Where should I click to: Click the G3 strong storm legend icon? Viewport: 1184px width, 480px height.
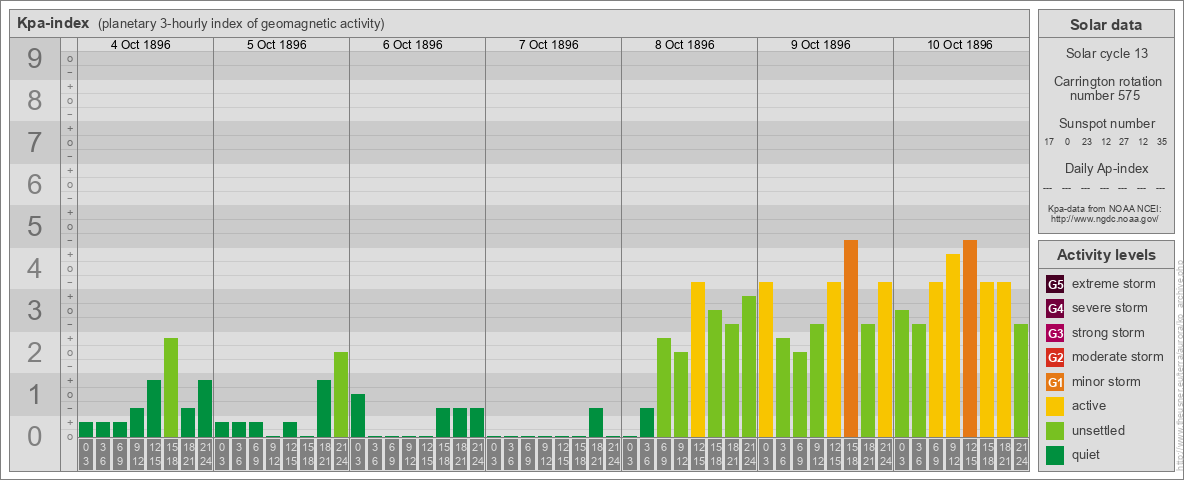click(x=1055, y=333)
